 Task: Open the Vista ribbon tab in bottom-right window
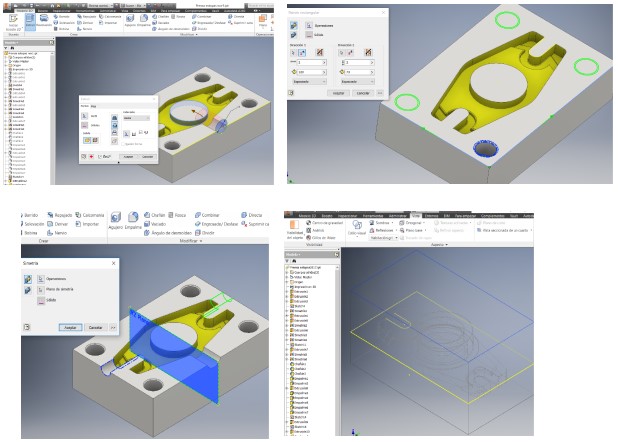click(x=416, y=216)
